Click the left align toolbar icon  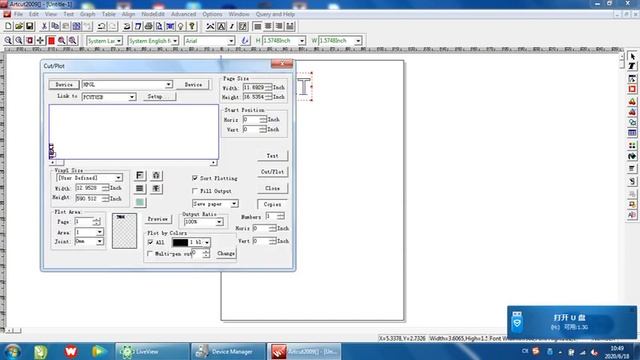click(x=258, y=27)
